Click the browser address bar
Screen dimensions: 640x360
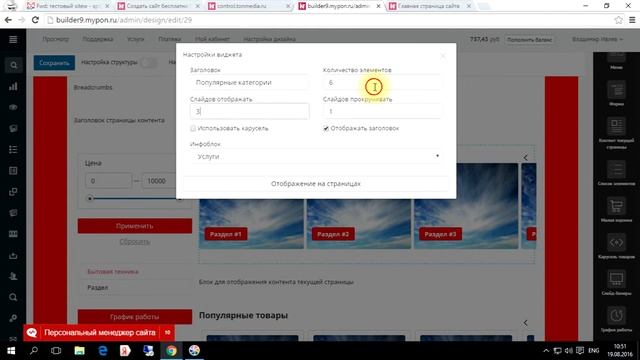point(327,20)
